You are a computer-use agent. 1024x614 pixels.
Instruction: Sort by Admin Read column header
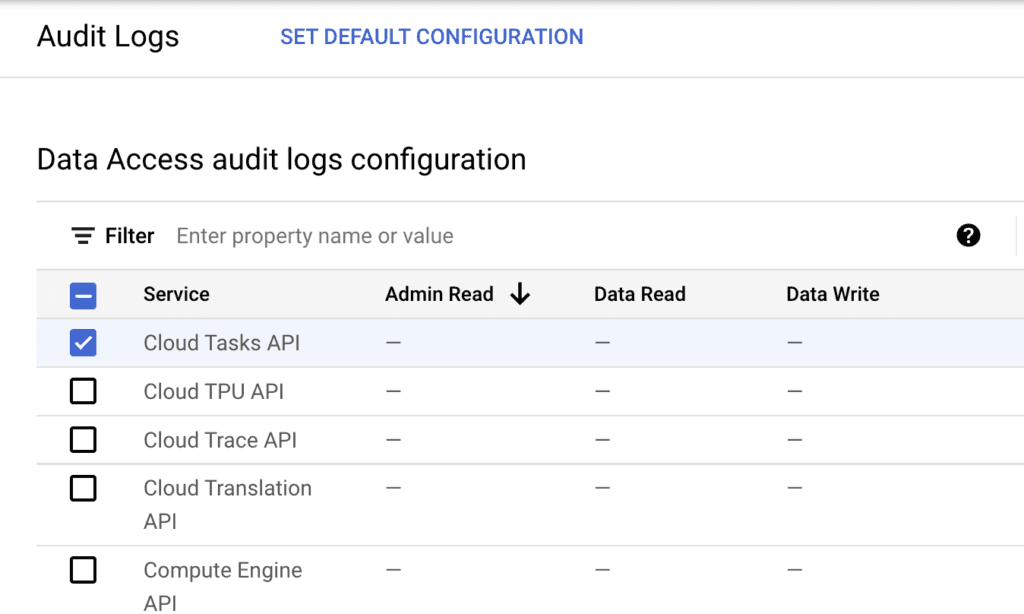pyautogui.click(x=439, y=294)
